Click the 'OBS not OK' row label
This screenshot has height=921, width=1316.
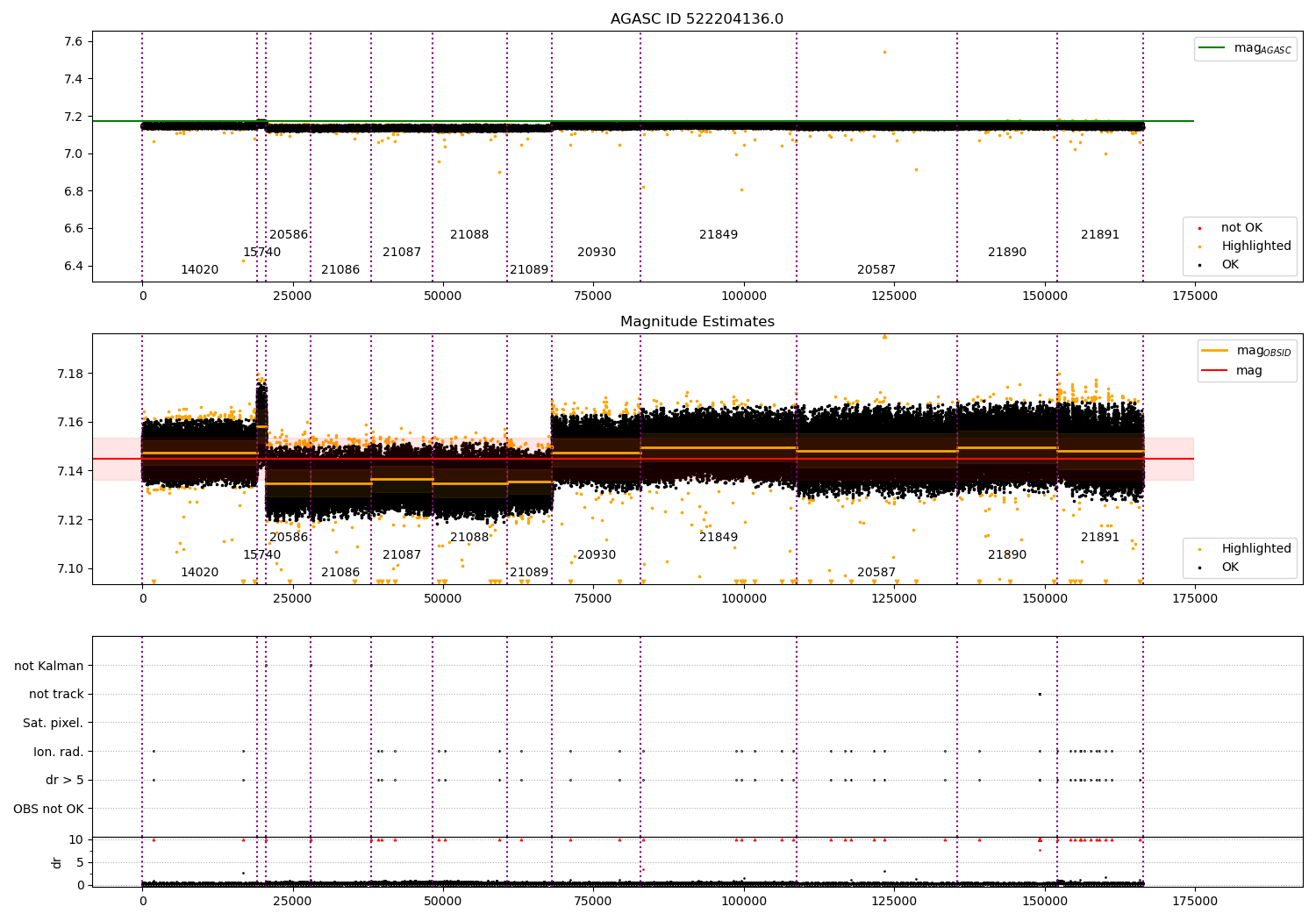pos(49,809)
